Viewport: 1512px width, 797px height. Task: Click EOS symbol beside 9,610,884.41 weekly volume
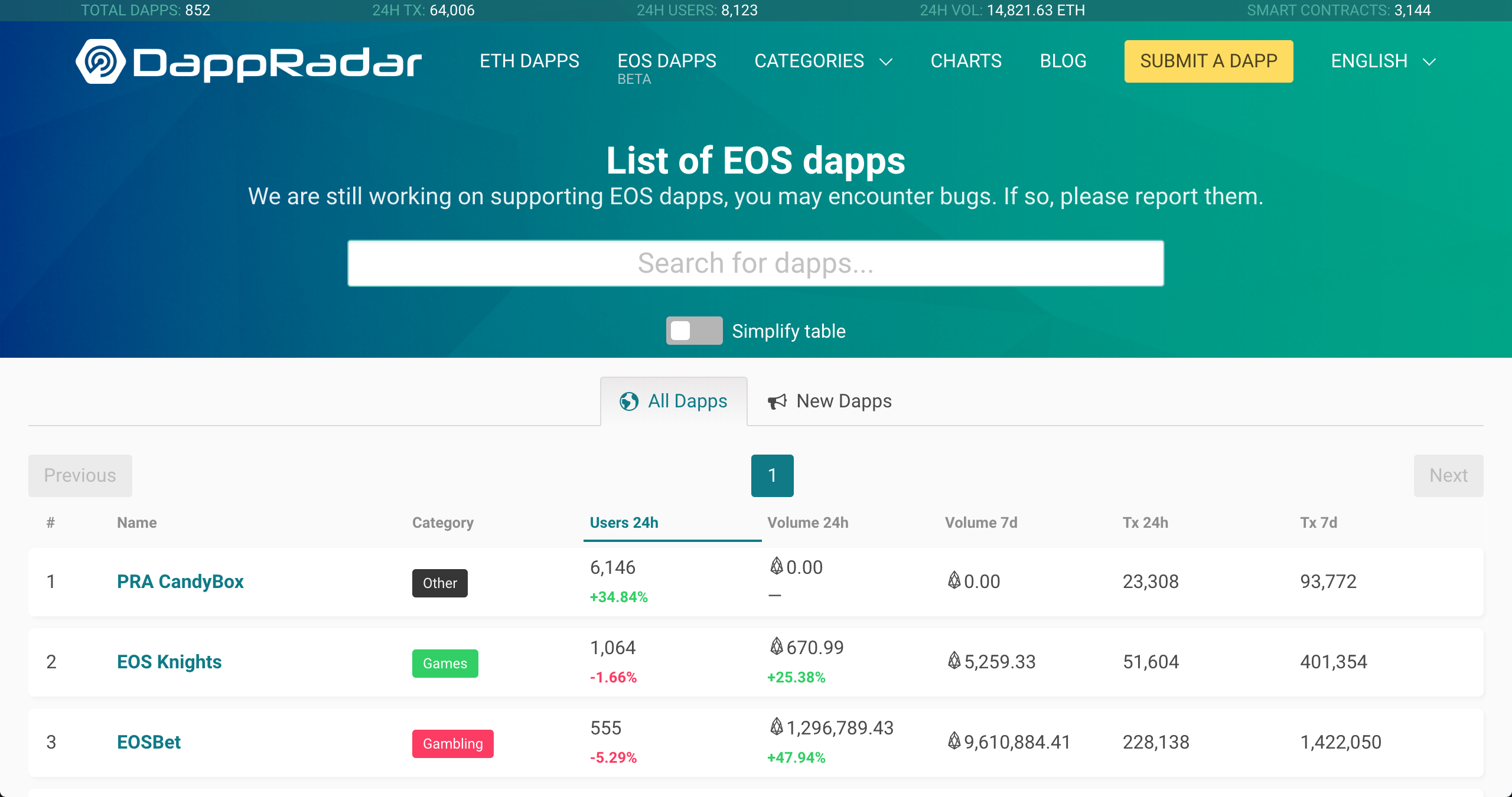tap(954, 741)
